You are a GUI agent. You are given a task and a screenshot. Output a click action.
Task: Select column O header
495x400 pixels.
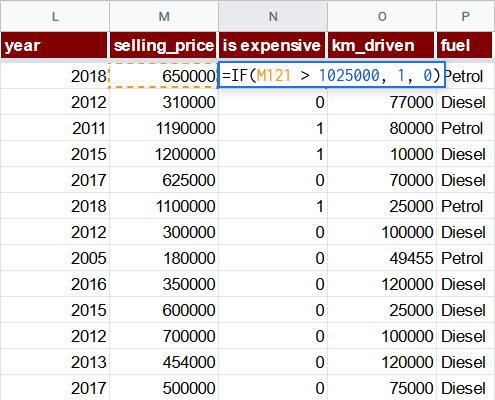tap(382, 16)
